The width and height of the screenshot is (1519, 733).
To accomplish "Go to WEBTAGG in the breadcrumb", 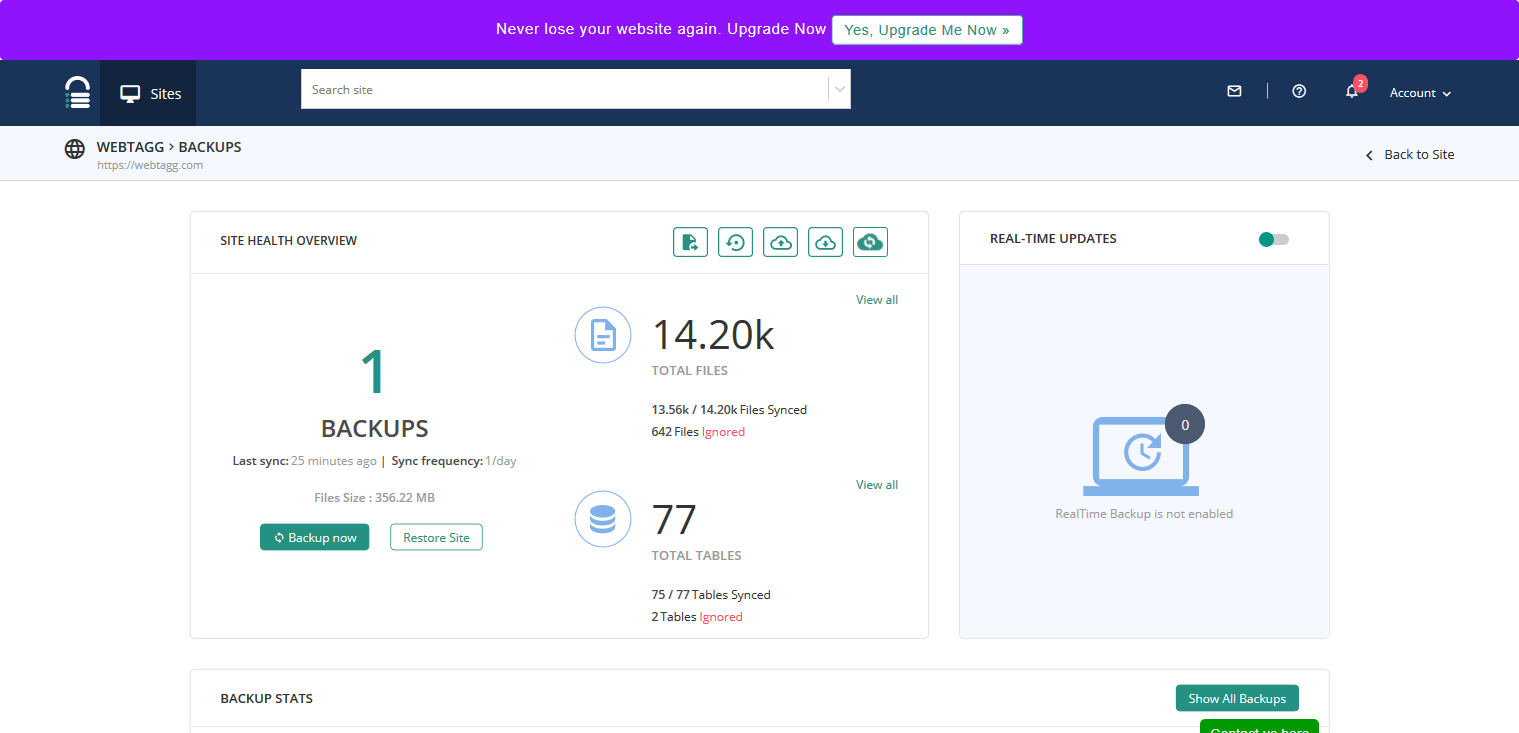I will click(130, 147).
